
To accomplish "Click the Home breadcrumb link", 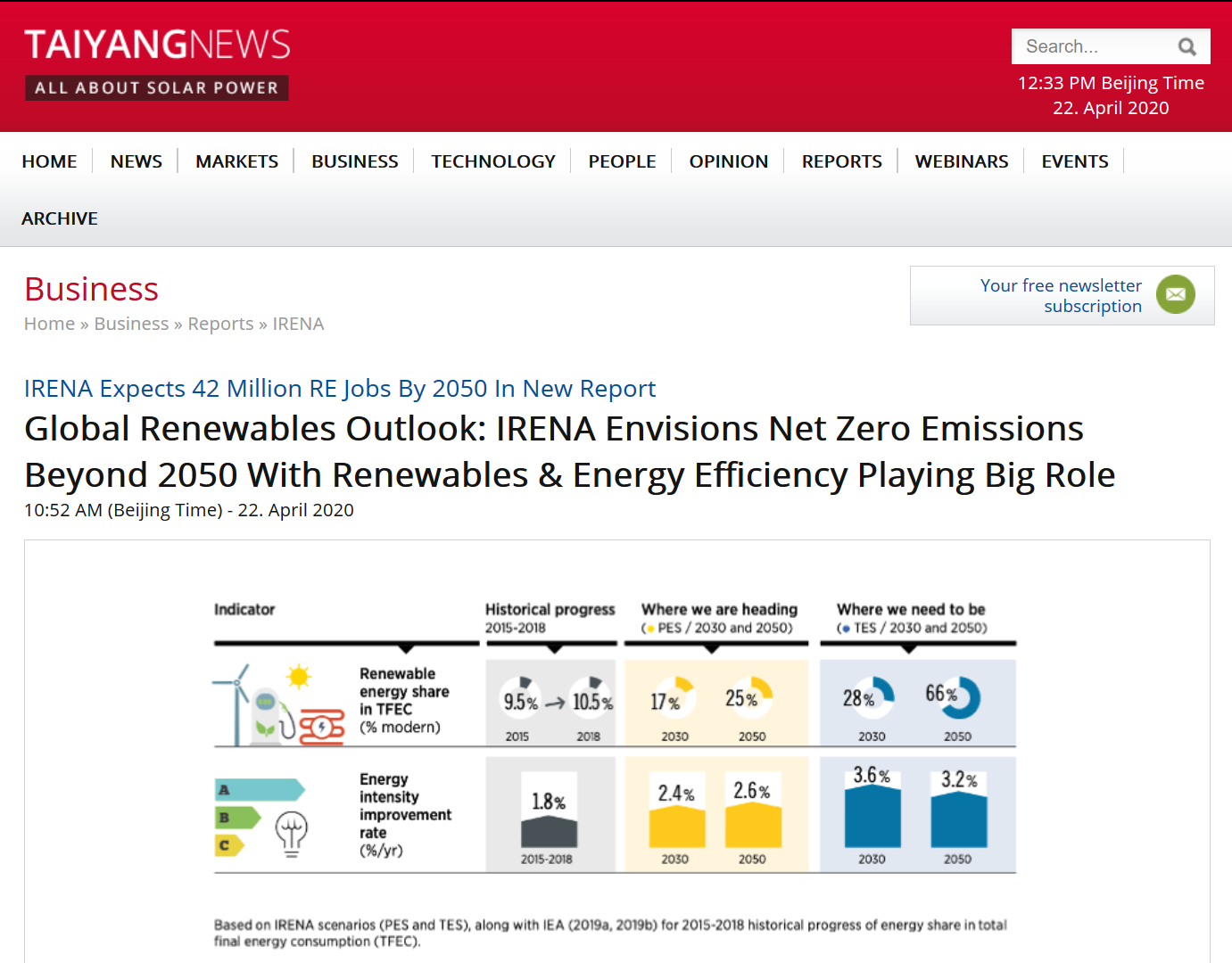I will 49,324.
